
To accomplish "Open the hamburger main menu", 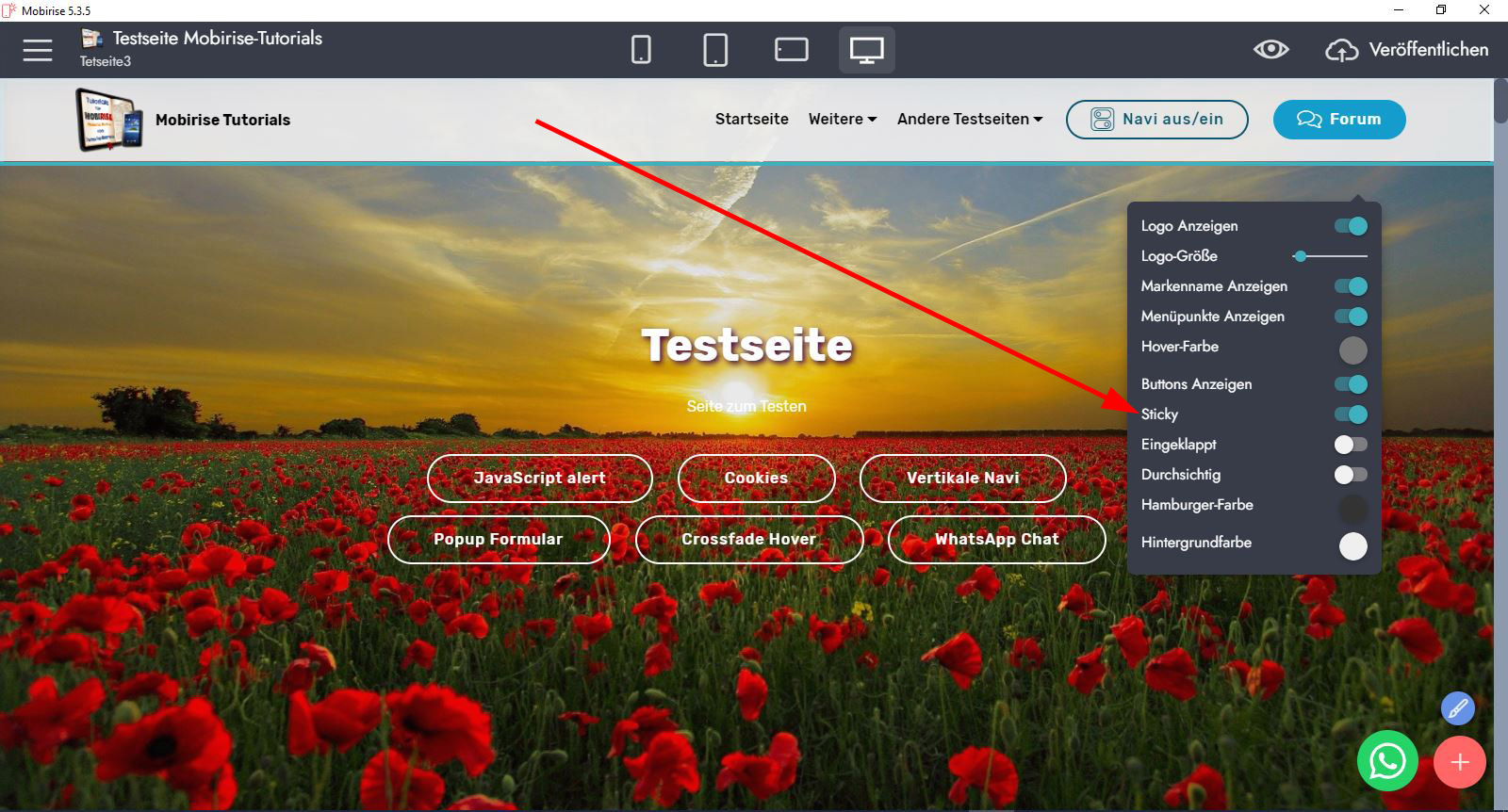I will 38,50.
